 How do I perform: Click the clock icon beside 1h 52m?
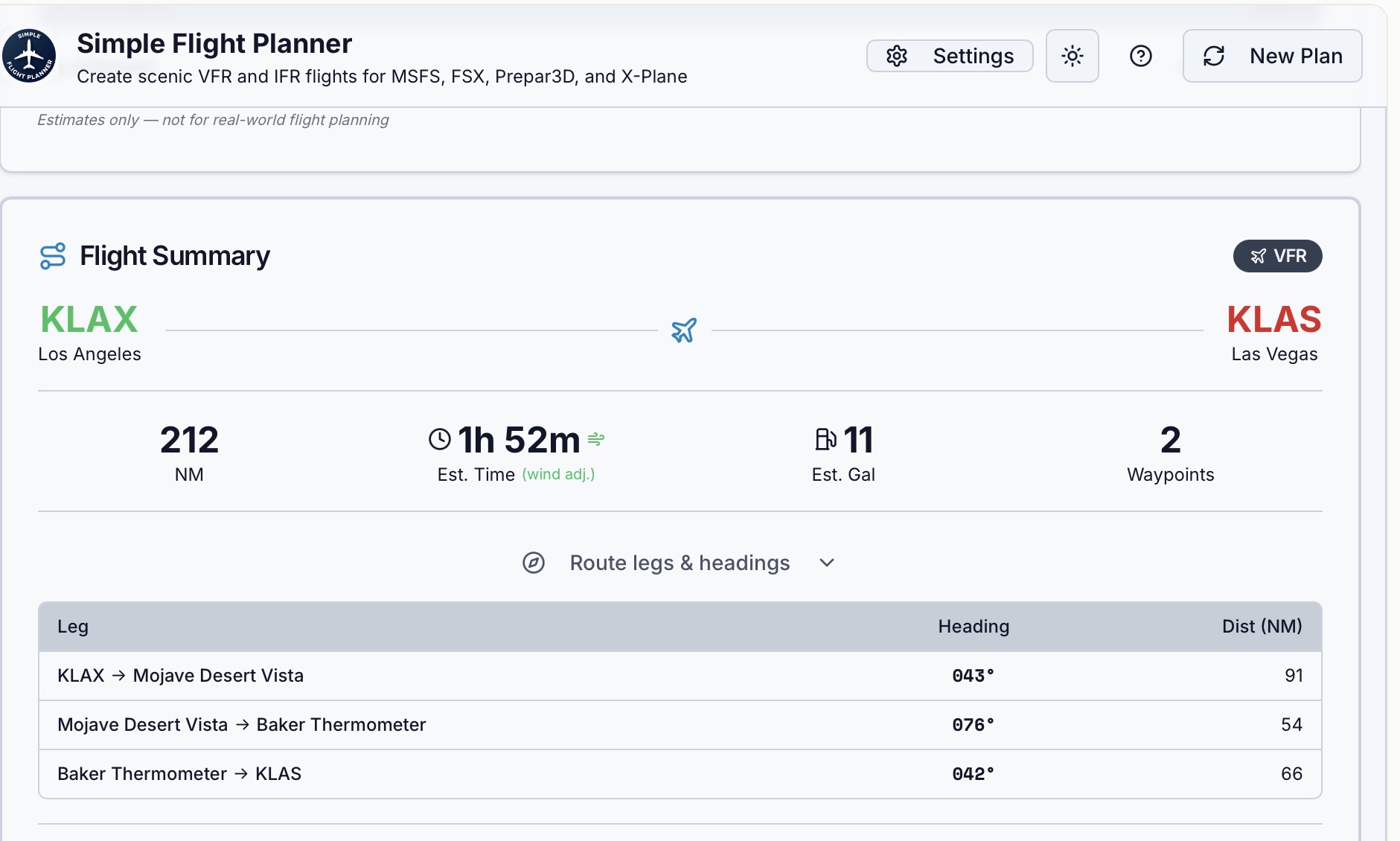click(440, 439)
